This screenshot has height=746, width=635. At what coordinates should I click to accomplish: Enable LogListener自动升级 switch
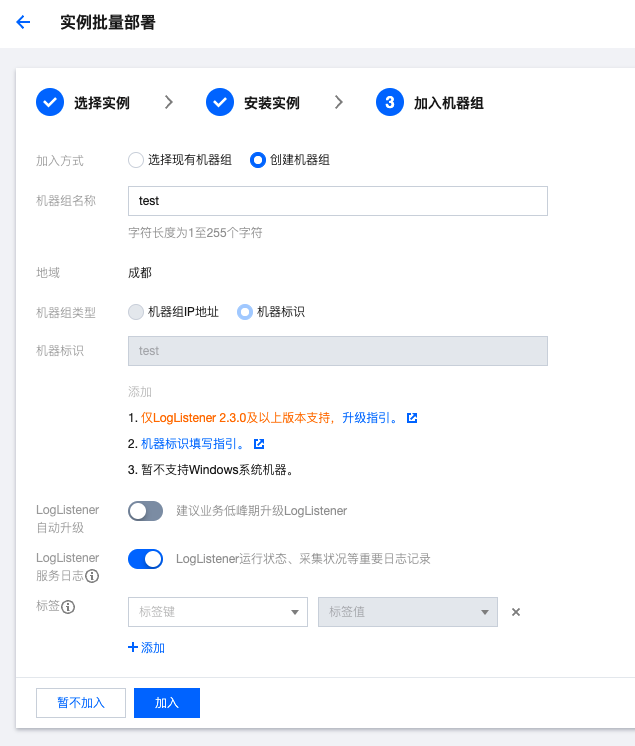(145, 511)
